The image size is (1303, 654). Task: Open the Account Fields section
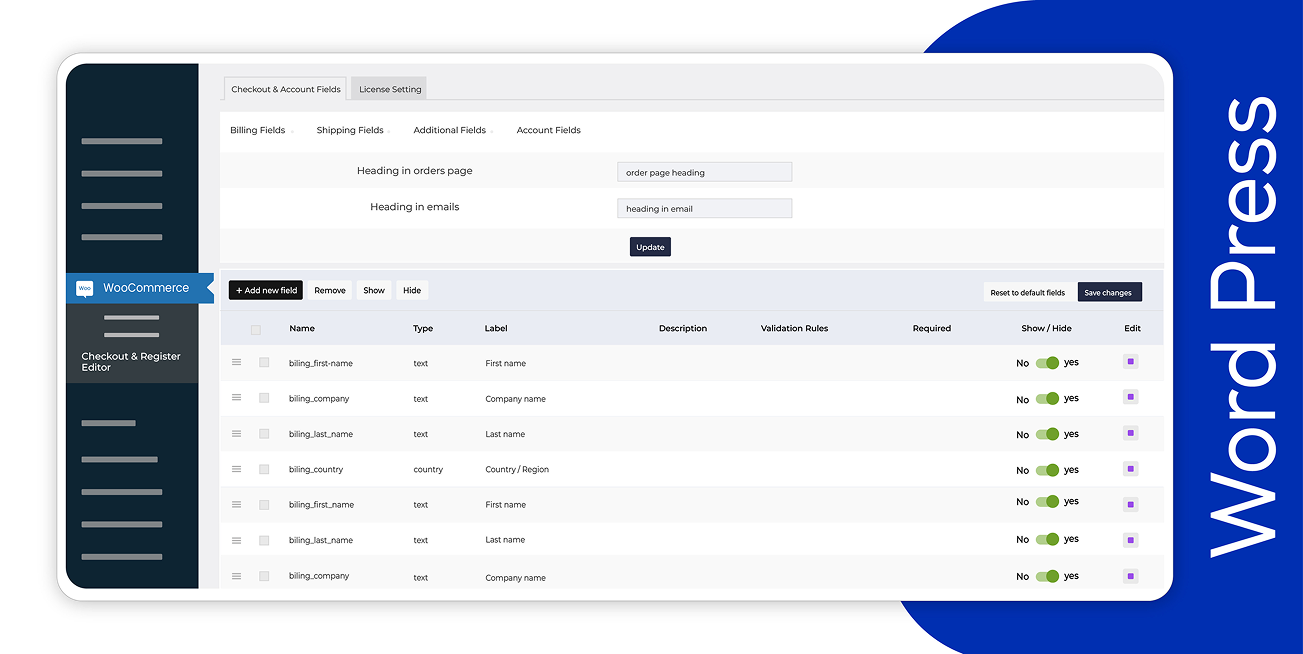[x=548, y=130]
